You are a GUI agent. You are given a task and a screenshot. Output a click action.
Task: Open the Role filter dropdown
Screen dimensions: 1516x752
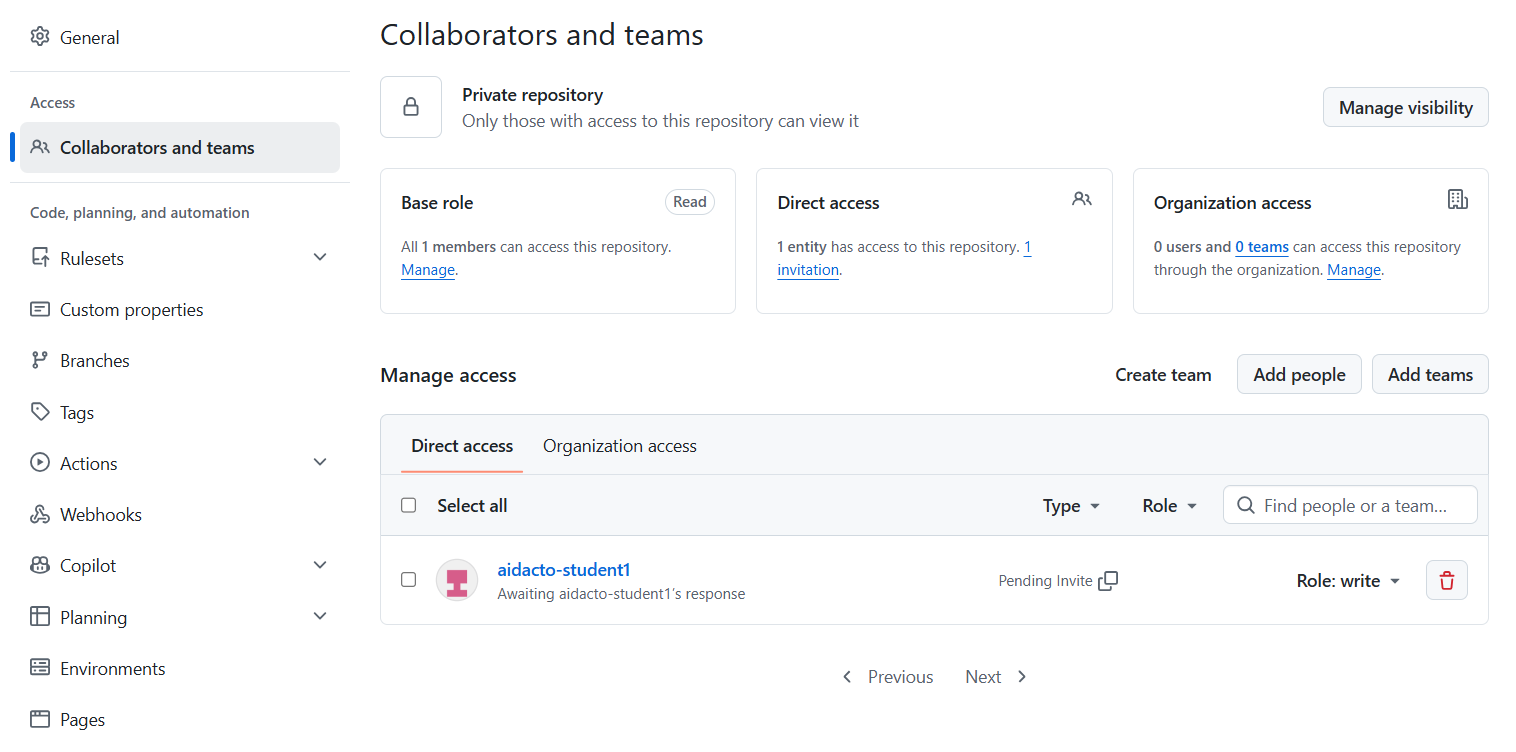[1170, 506]
